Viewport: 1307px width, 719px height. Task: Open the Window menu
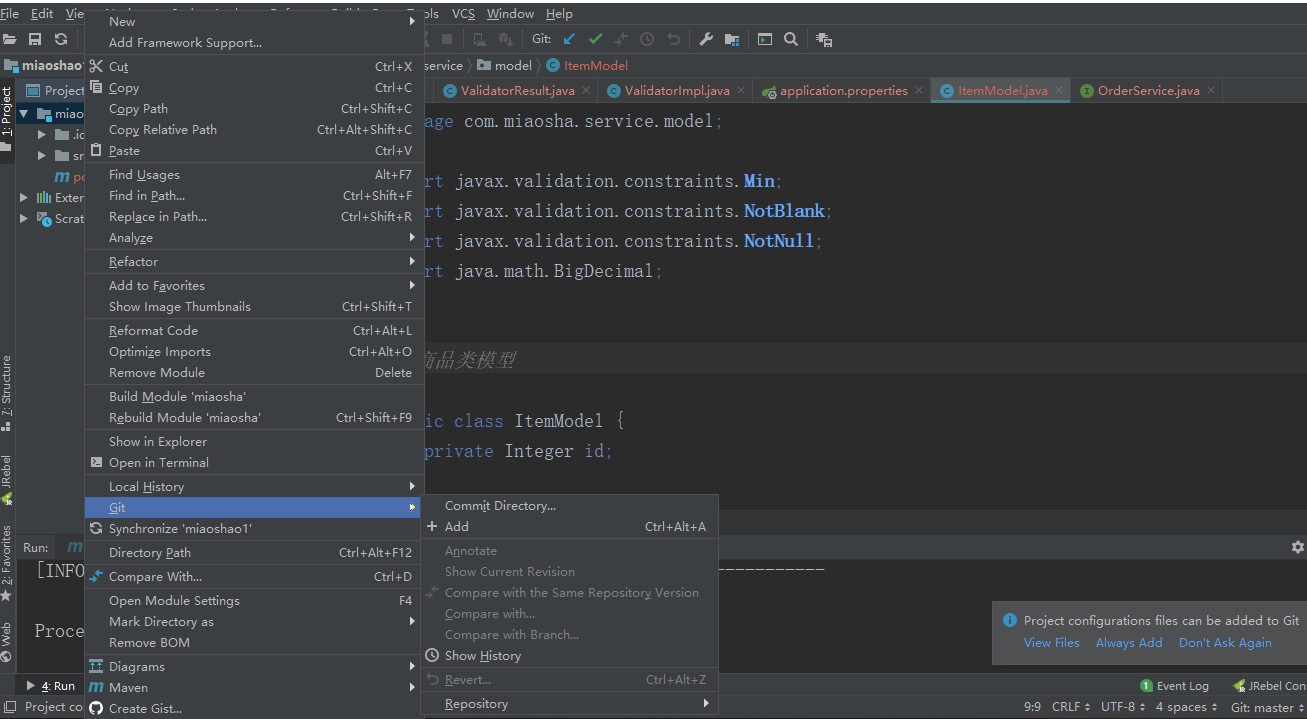click(x=510, y=13)
